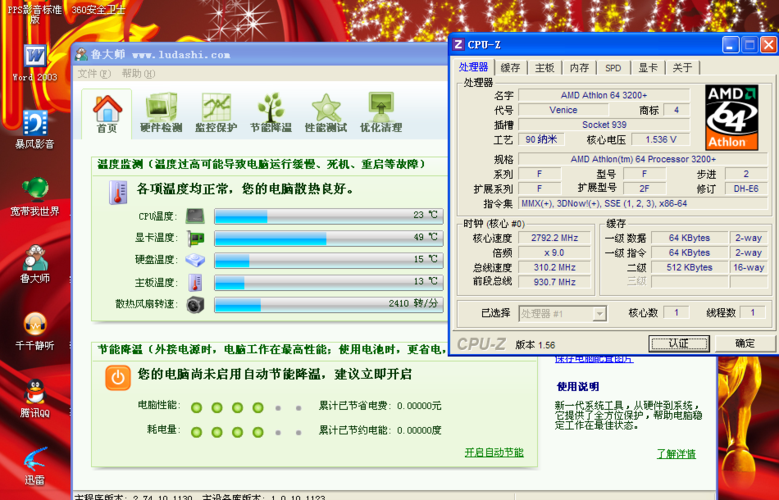Viewport: 779px width, 500px height.
Task: Open the 帮助 menu in 鲁大师
Action: coord(139,74)
